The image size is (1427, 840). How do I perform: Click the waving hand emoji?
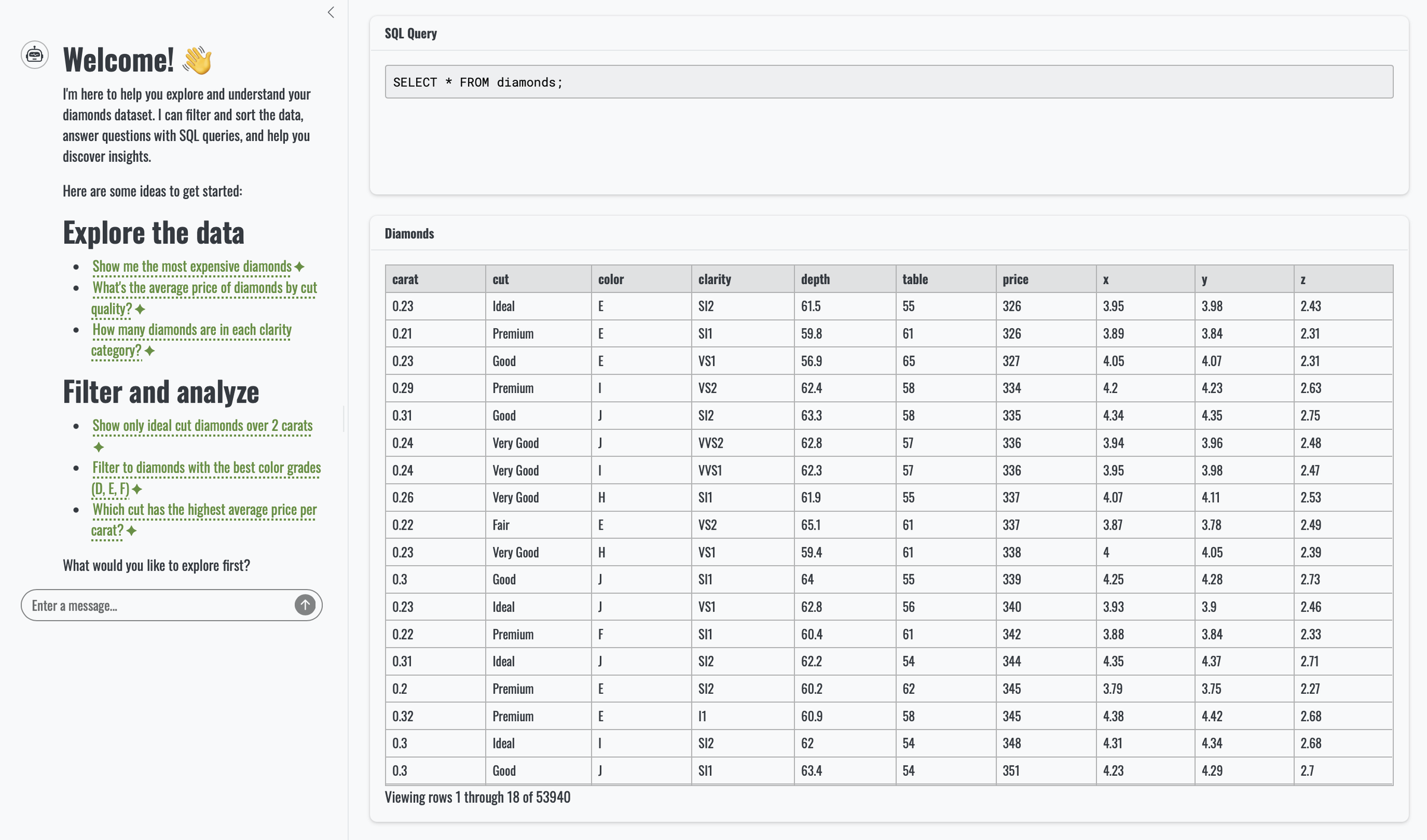click(197, 60)
